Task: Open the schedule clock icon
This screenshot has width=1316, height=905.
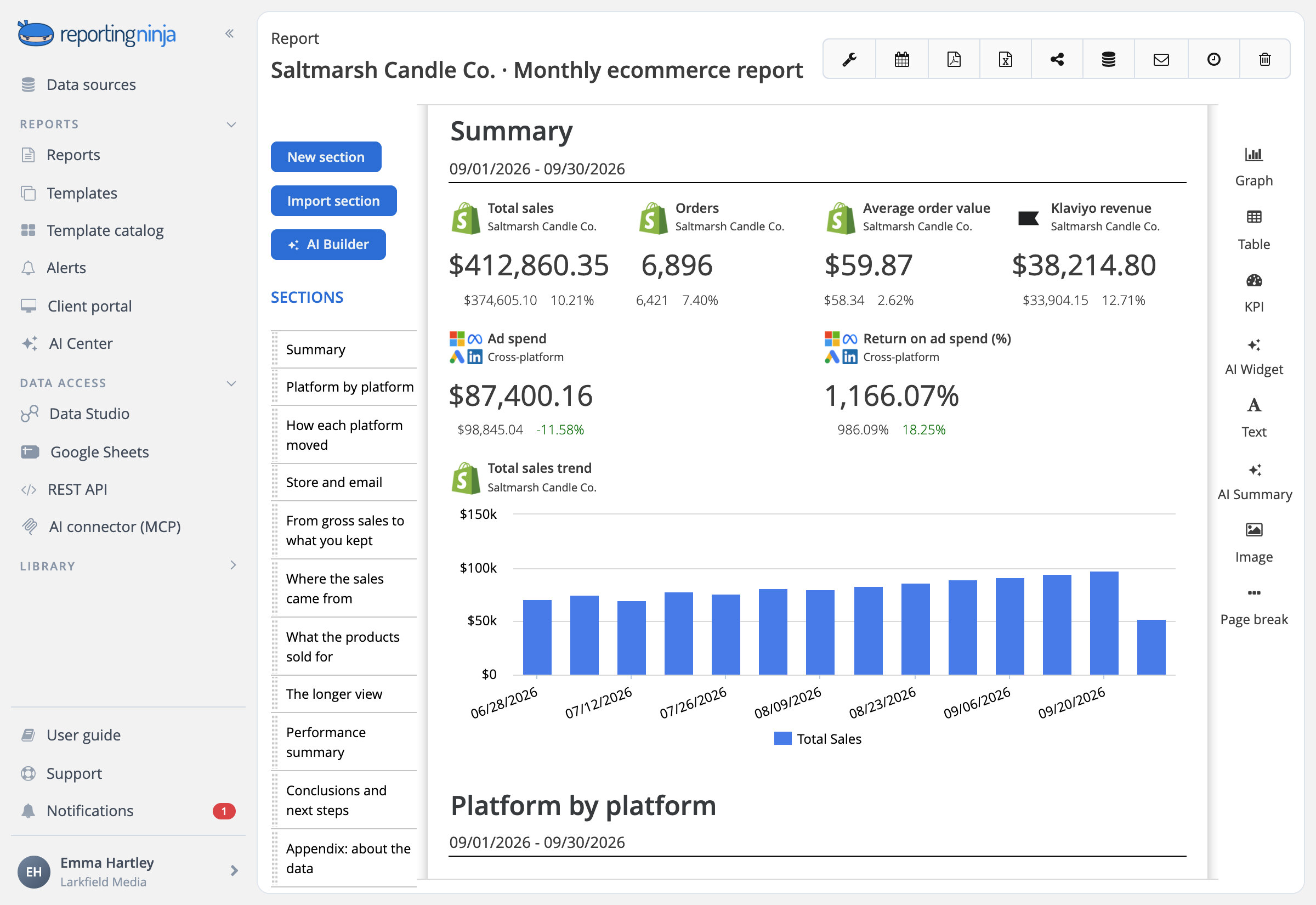Action: (x=1213, y=59)
